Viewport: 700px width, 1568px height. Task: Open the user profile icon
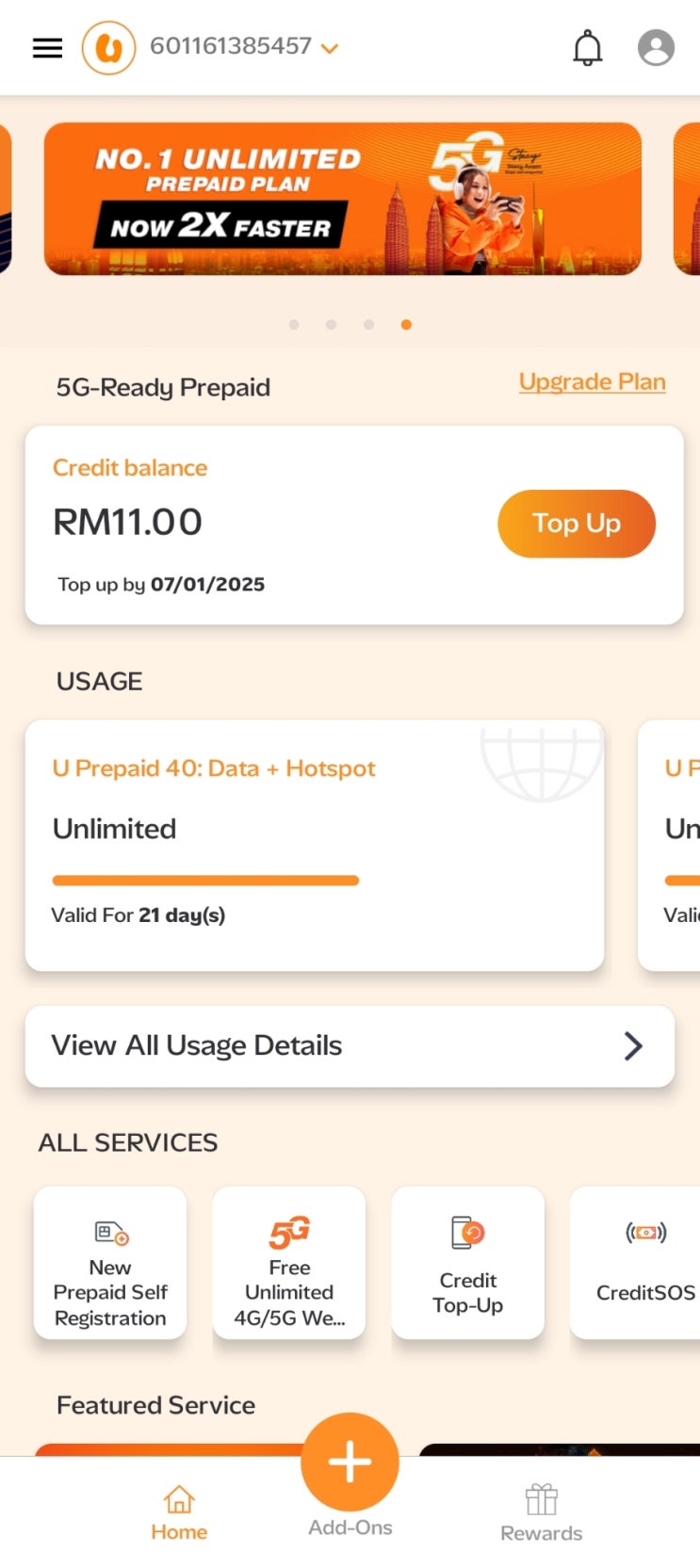tap(656, 47)
